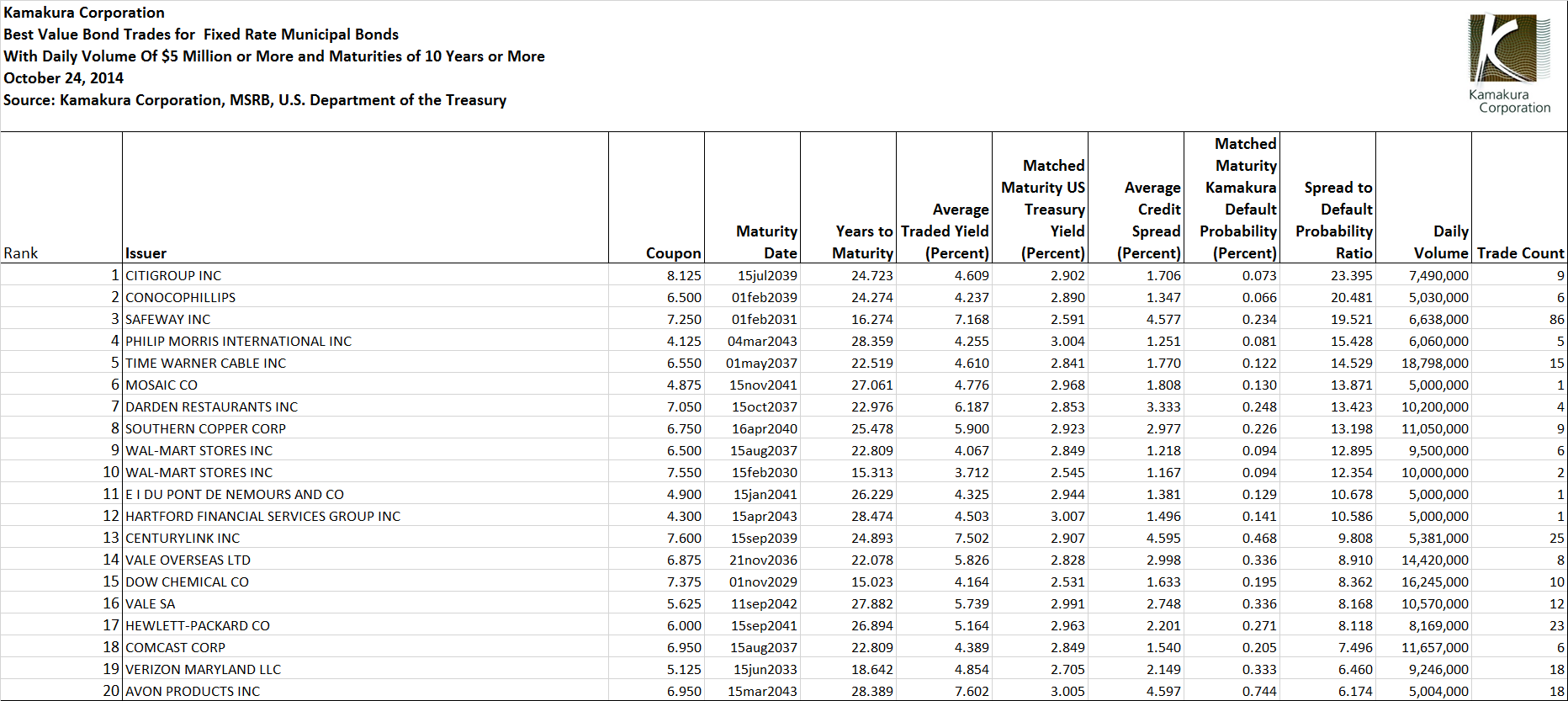This screenshot has height=701, width=1568.
Task: Click the Source attribution line
Action: click(x=255, y=100)
